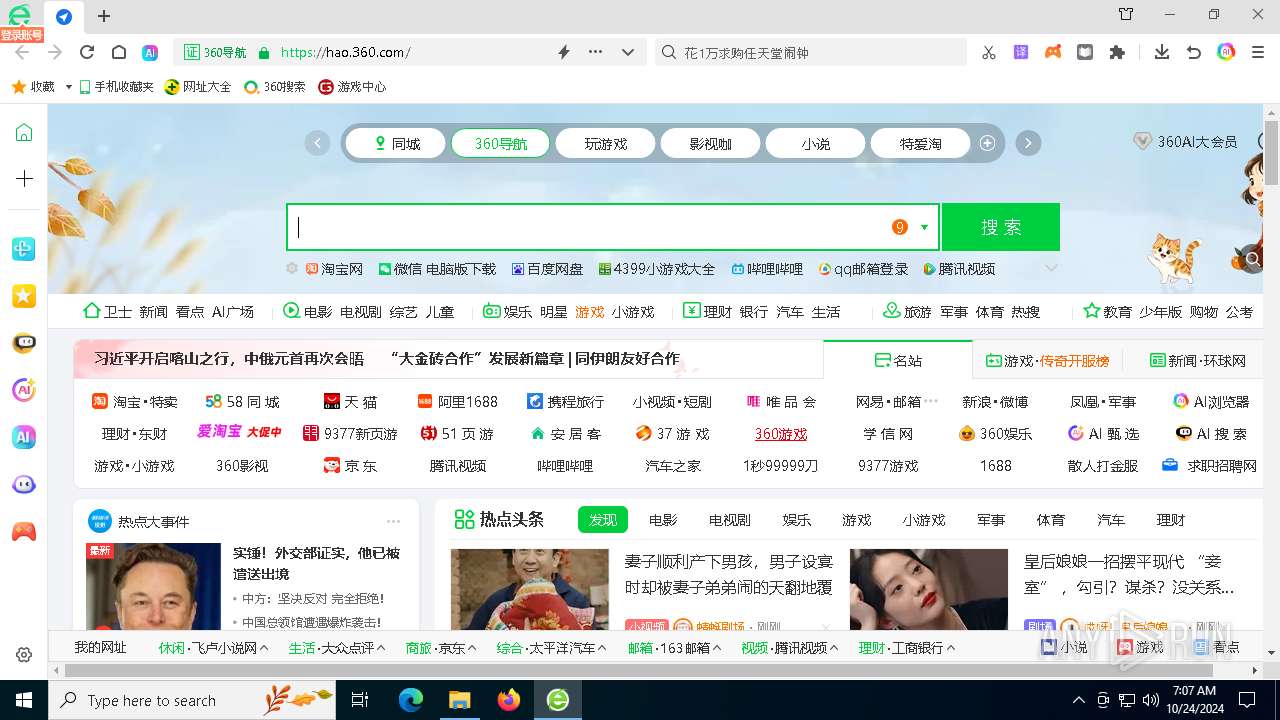Expand the search engine selector dropdown arrow
The width and height of the screenshot is (1280, 720).
click(x=924, y=227)
